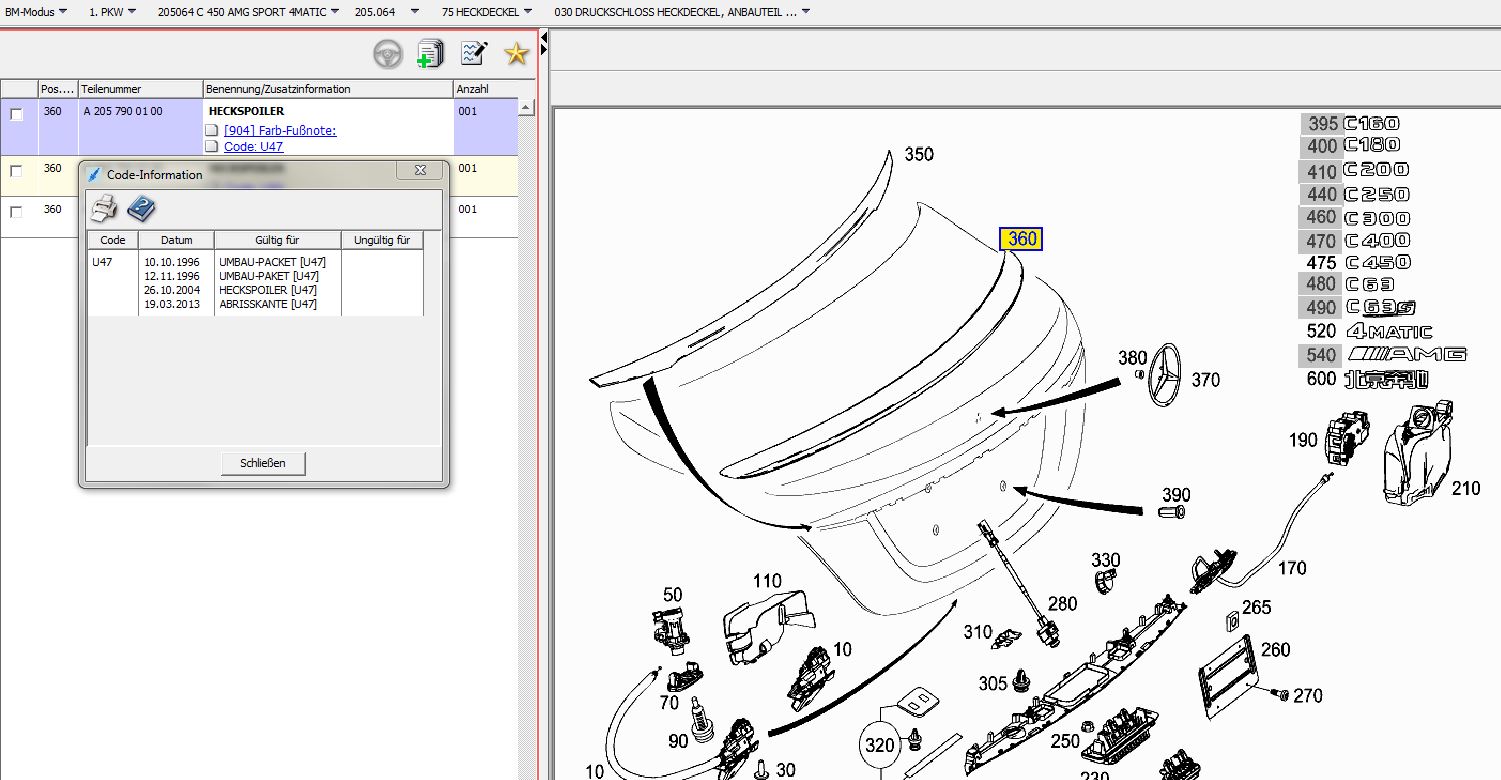Click the date 26.10.2004 in the dialog

point(171,290)
